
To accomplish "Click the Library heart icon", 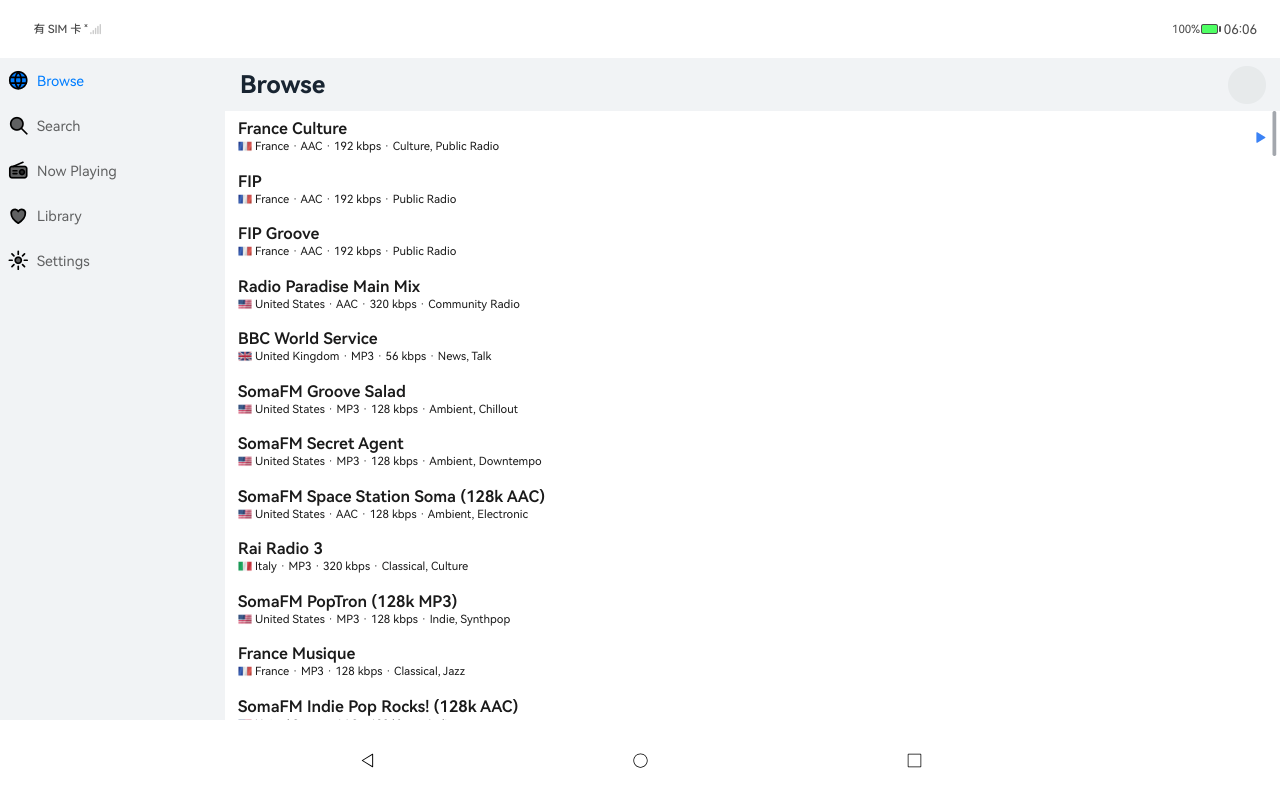I will [x=18, y=216].
